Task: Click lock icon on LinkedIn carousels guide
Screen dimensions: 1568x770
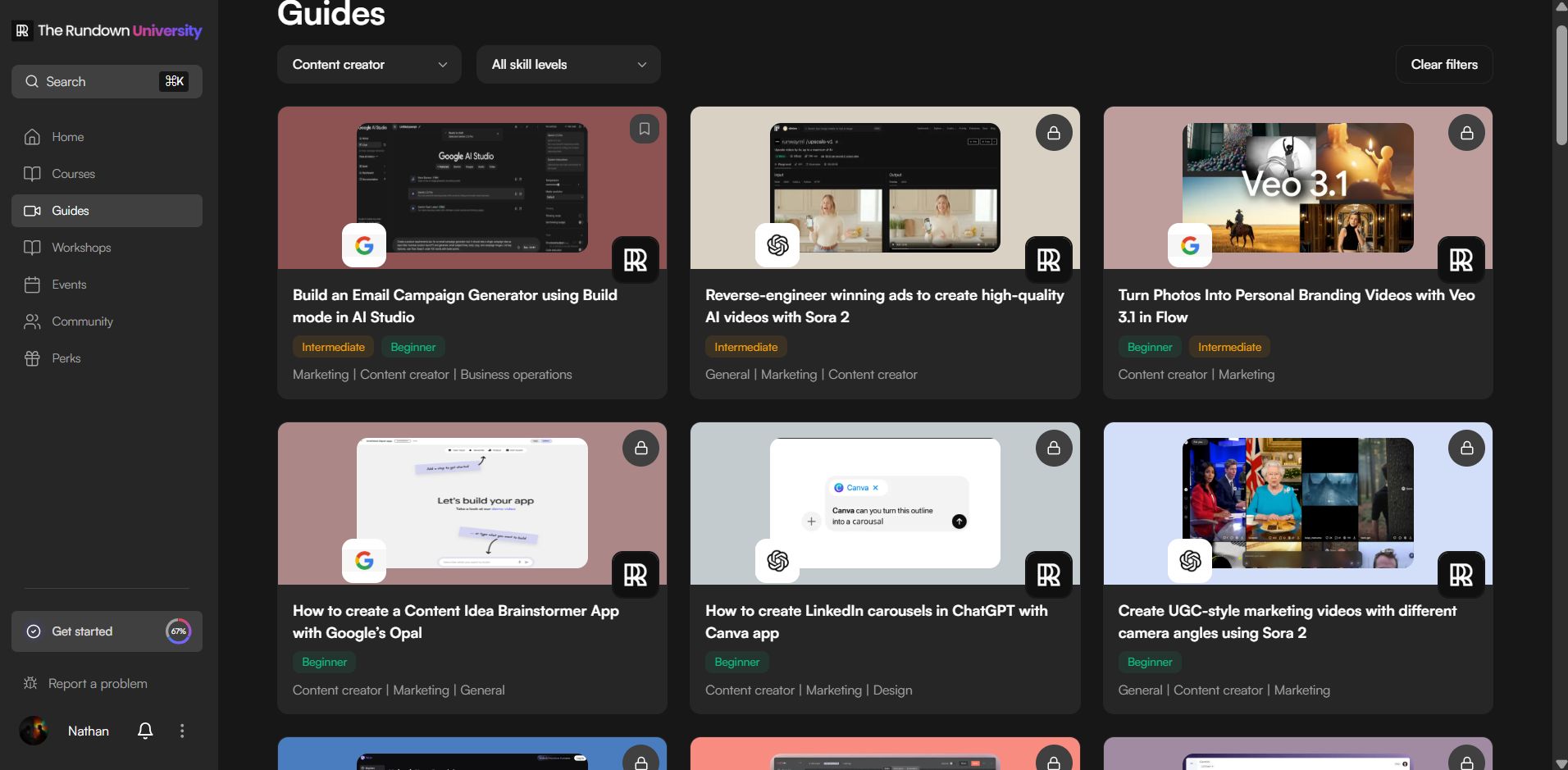Action: [x=1054, y=449]
